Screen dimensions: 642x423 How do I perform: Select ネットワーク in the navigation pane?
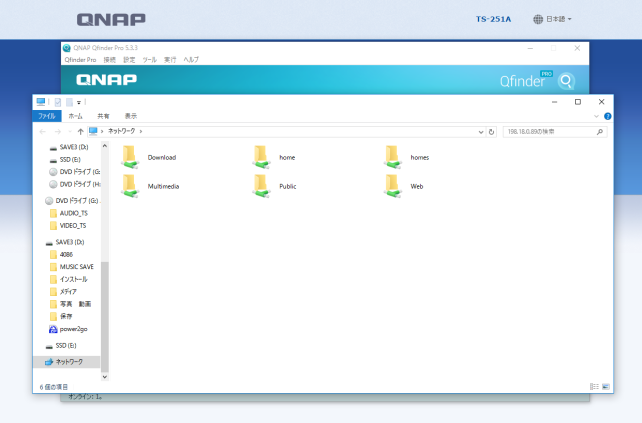[69, 361]
